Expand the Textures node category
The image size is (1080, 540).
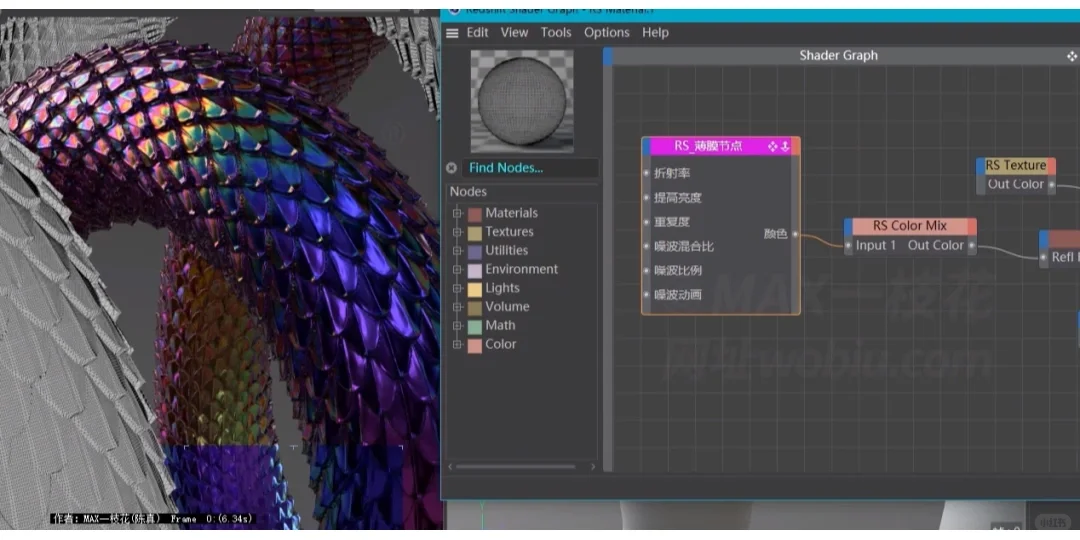pyautogui.click(x=457, y=232)
